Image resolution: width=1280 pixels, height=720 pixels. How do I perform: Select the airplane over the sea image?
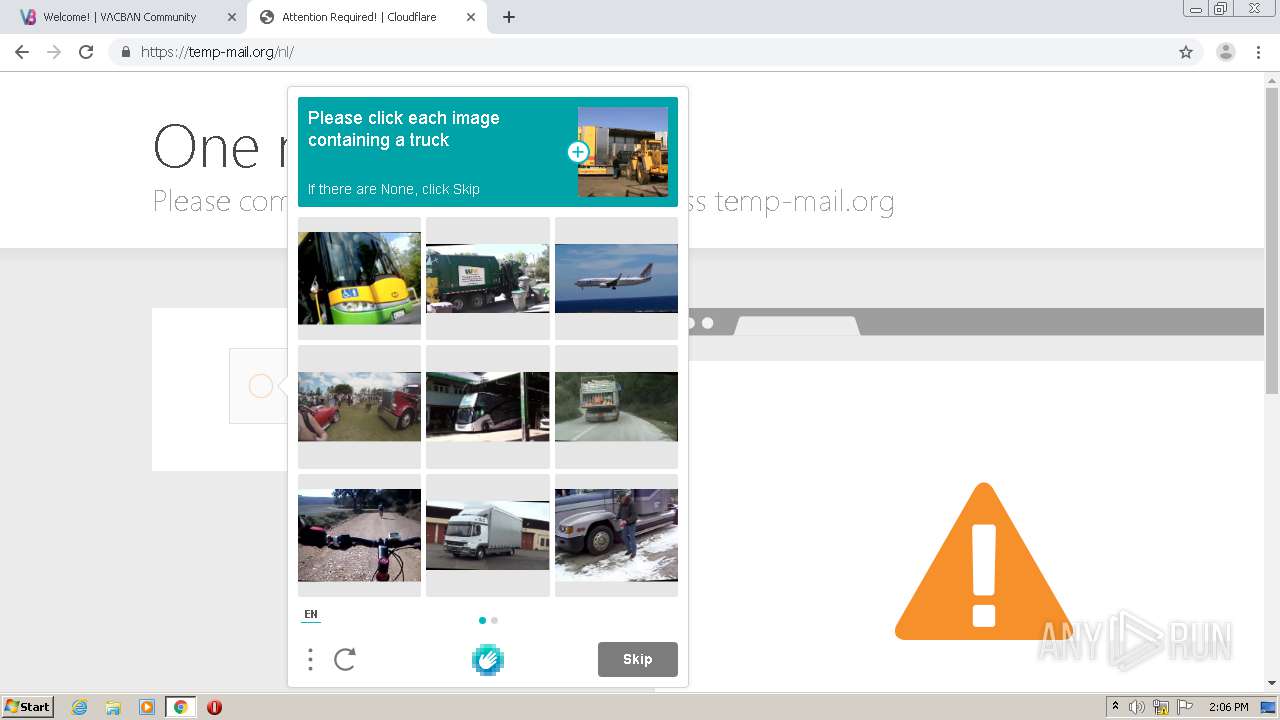point(616,278)
